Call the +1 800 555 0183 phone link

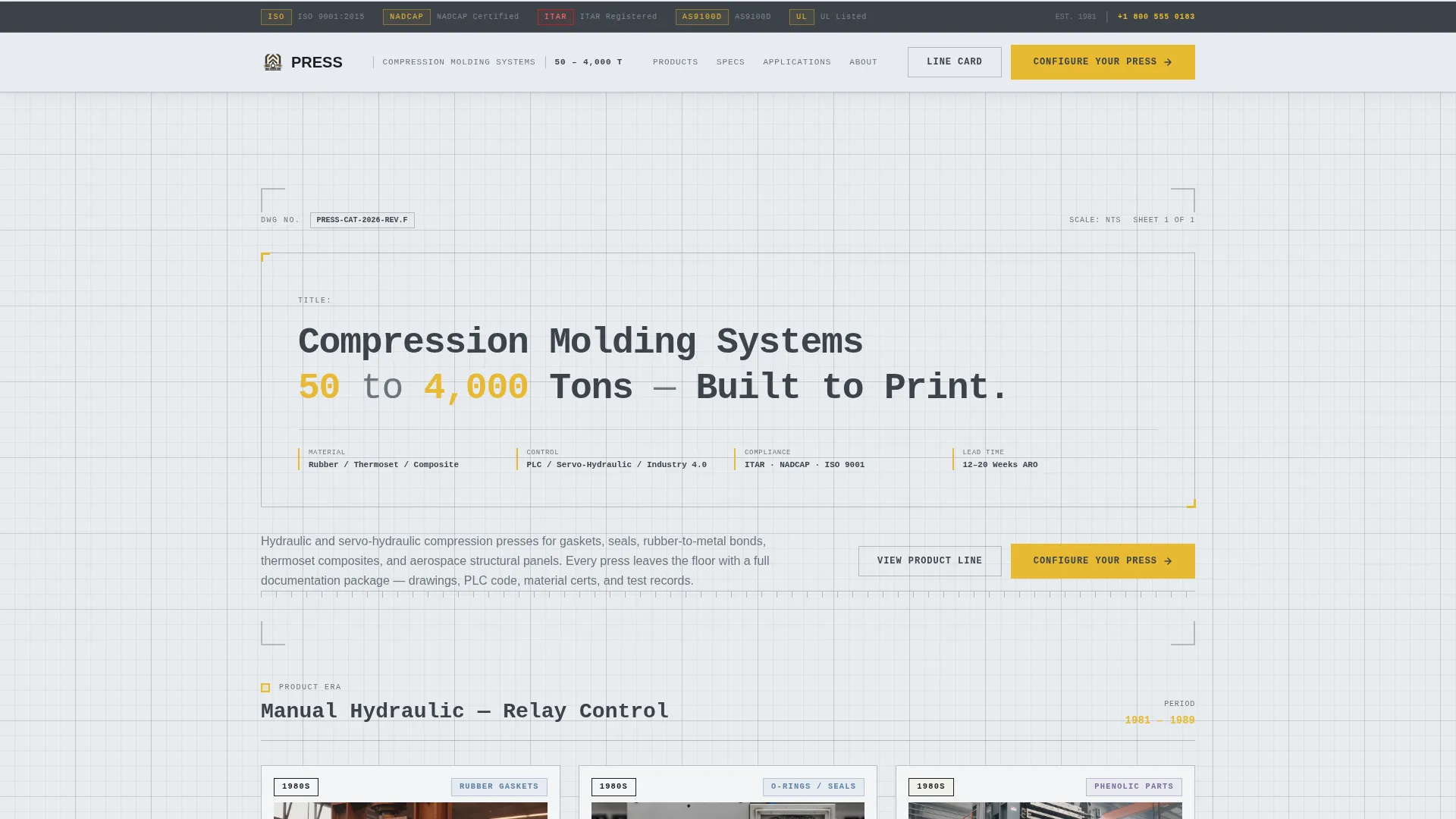(1156, 17)
